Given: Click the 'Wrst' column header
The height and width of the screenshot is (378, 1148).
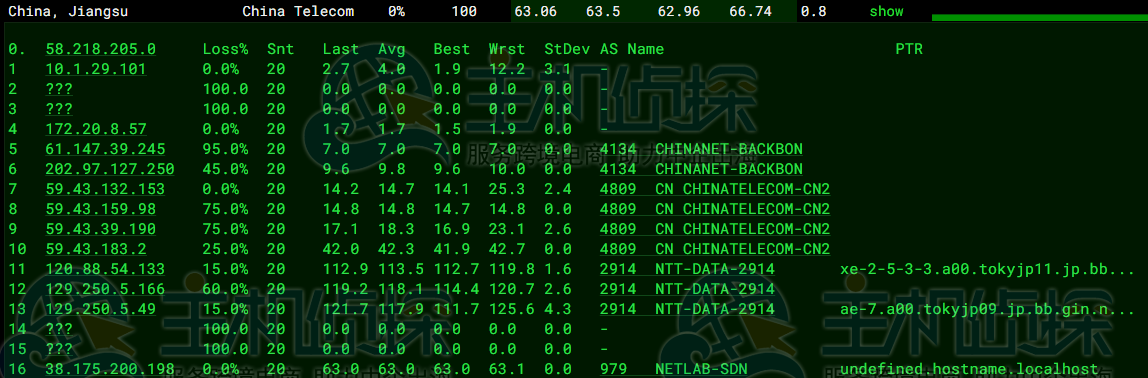Looking at the screenshot, I should [507, 49].
